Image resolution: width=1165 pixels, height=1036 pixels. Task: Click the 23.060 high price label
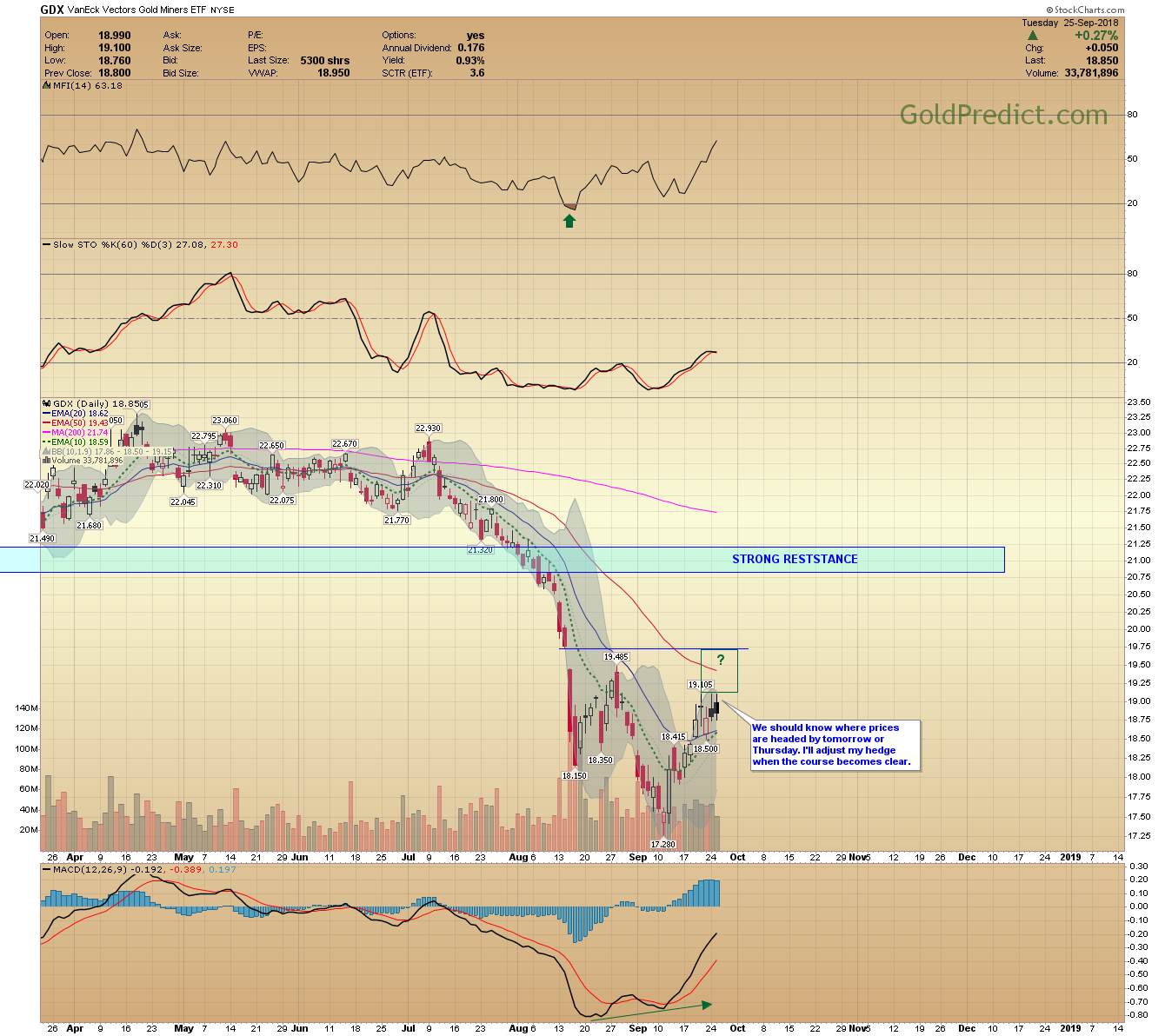tap(224, 421)
